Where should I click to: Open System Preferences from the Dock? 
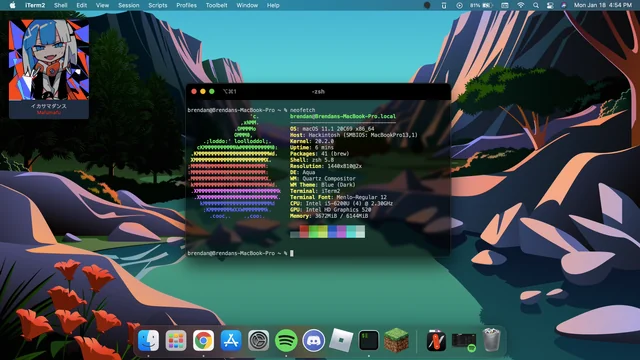point(258,340)
